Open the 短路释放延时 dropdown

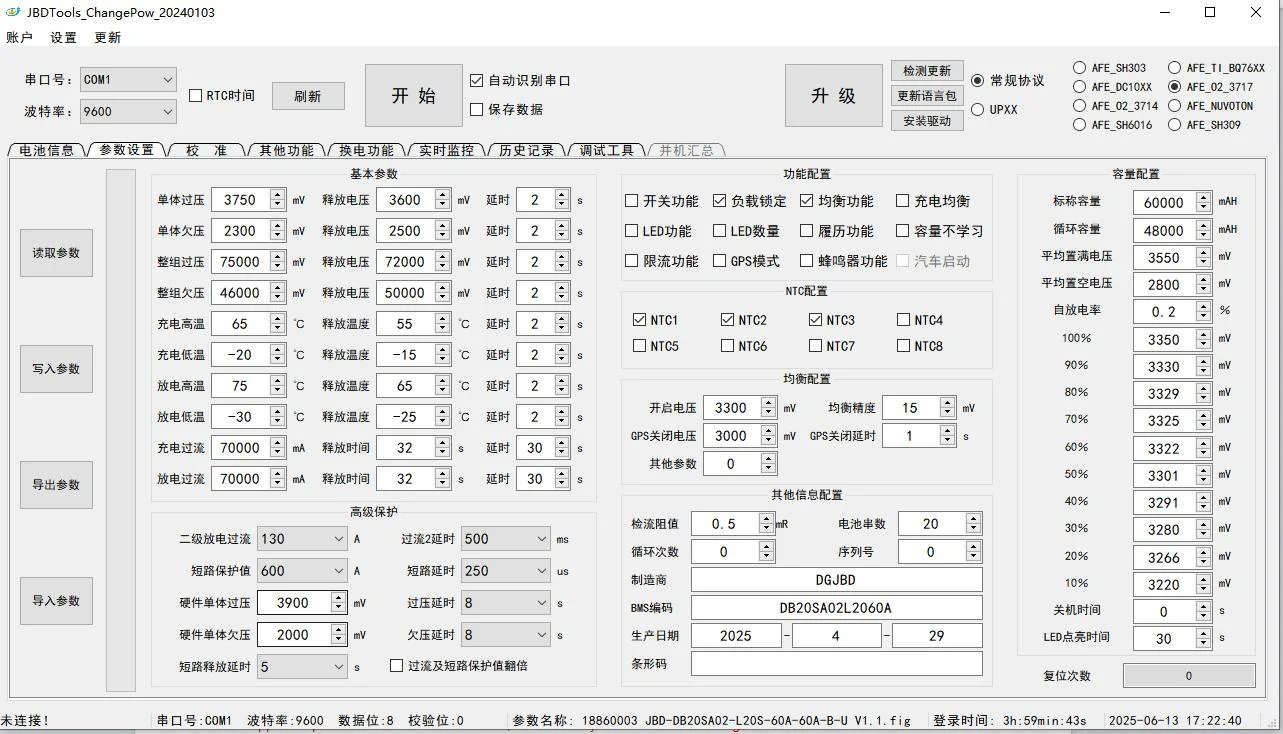[x=302, y=666]
